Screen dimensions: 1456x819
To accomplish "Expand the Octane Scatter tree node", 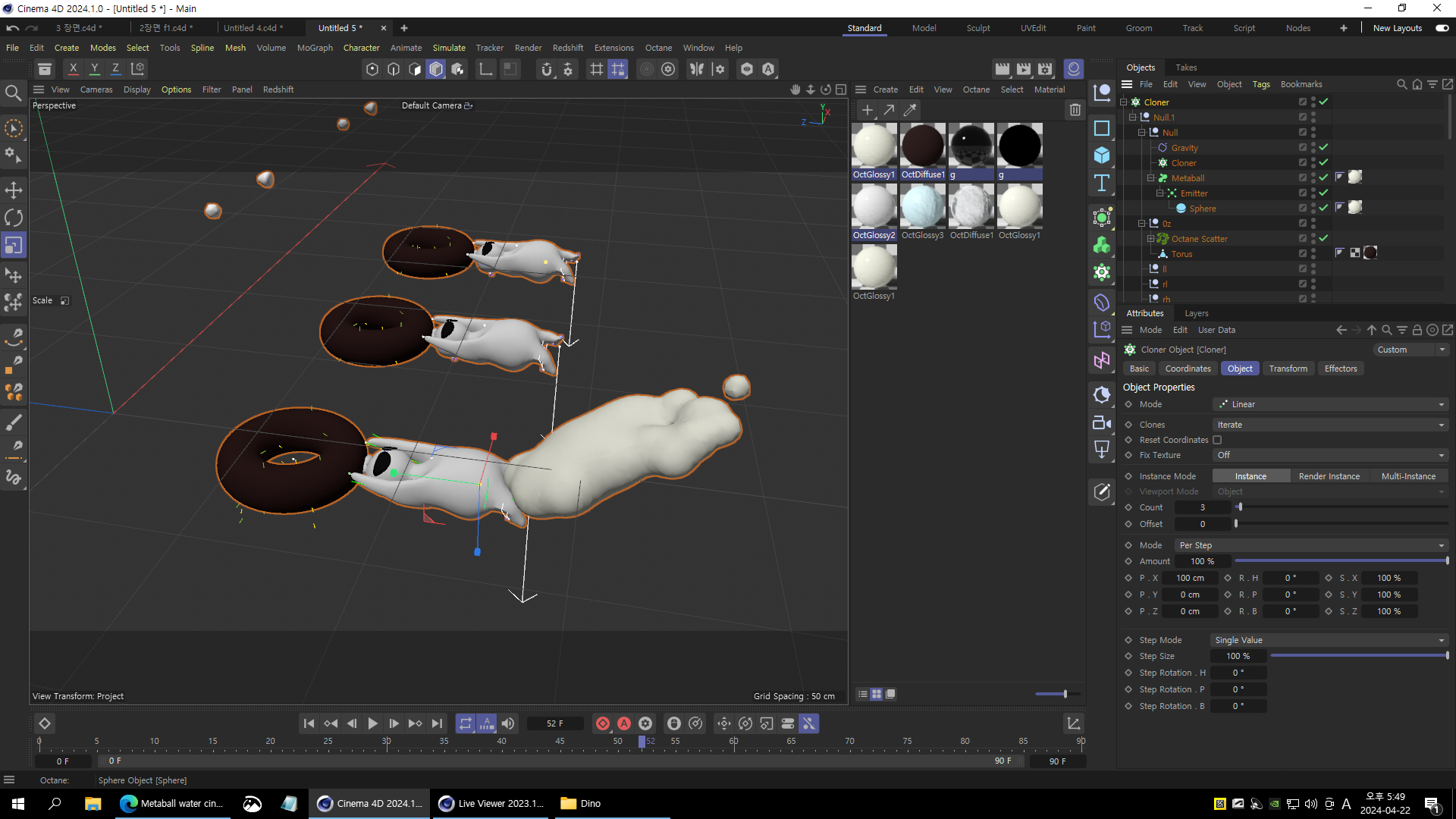I will (1150, 238).
